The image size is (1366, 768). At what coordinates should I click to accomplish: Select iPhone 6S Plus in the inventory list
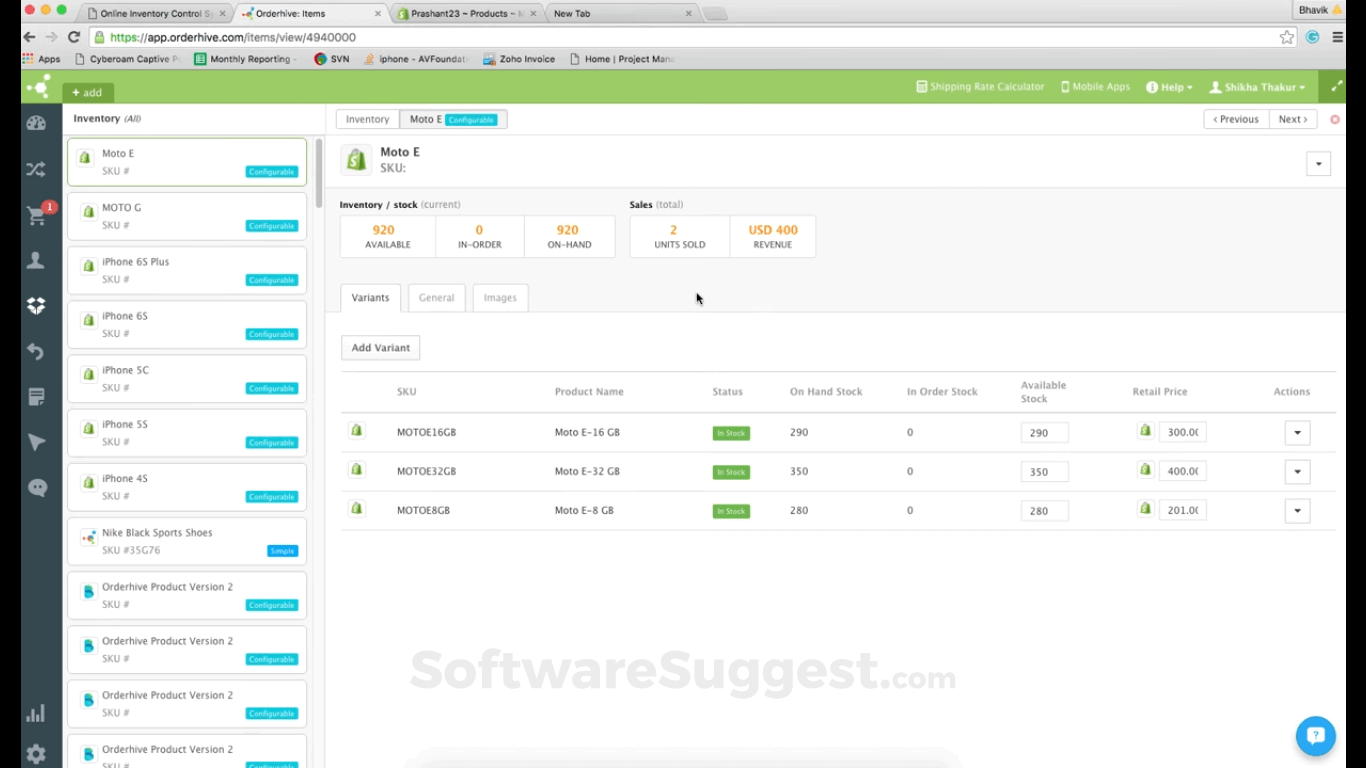click(x=187, y=270)
